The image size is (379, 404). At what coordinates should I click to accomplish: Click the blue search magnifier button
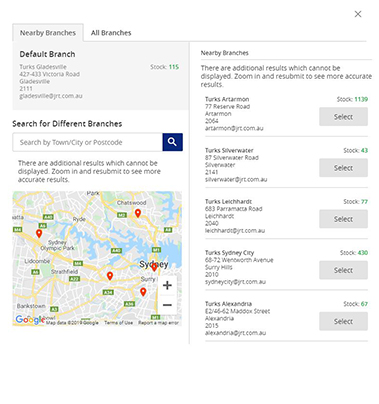coord(172,142)
